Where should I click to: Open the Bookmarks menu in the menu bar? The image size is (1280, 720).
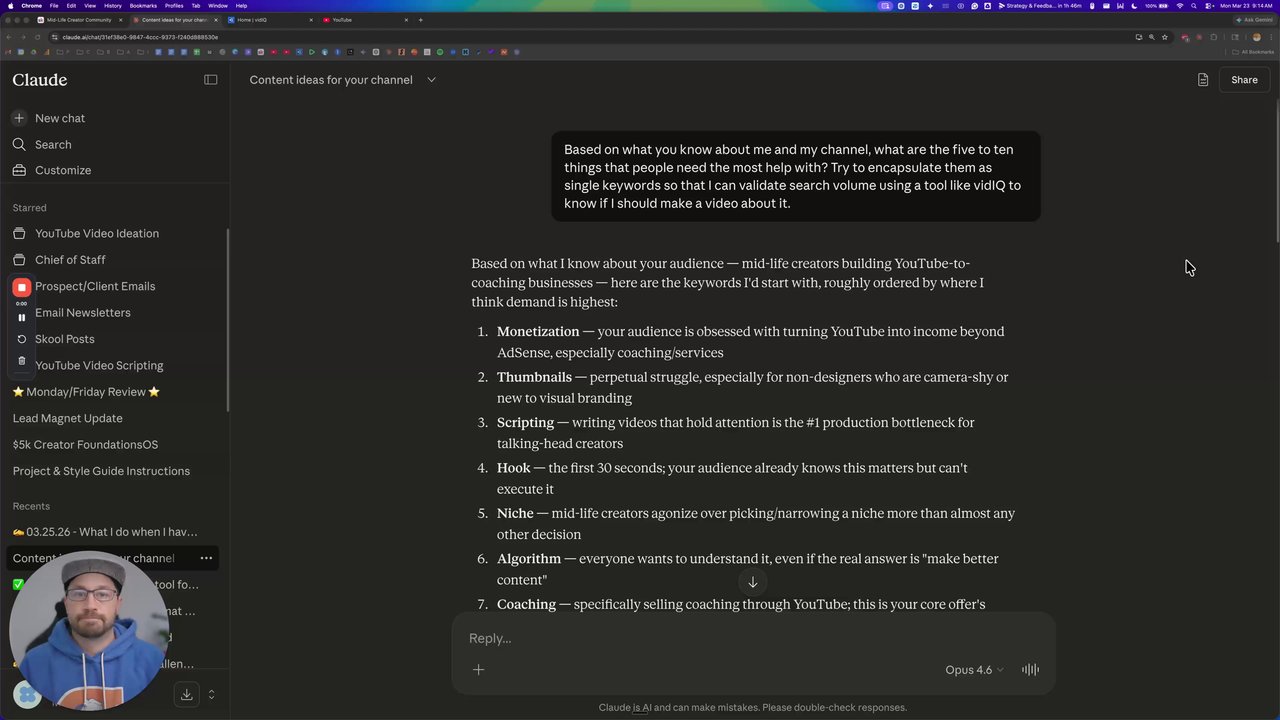[143, 5]
